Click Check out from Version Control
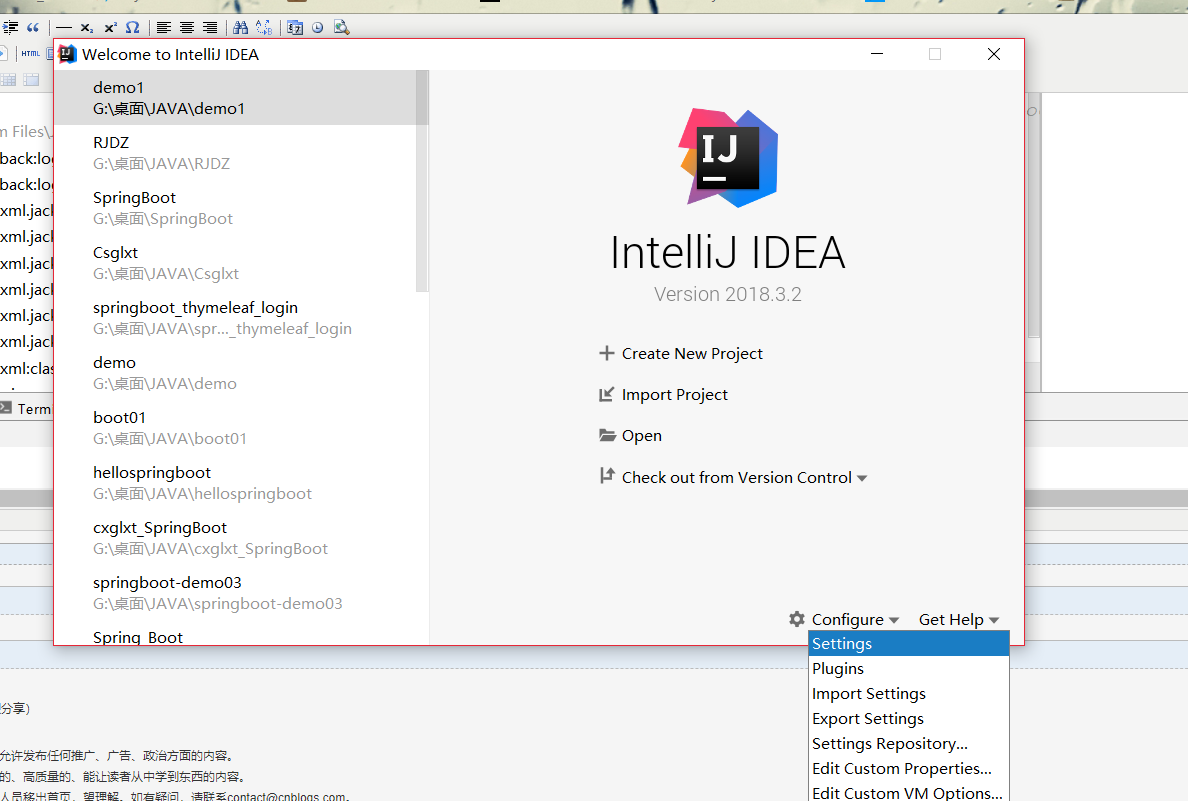This screenshot has height=801, width=1188. tap(736, 477)
